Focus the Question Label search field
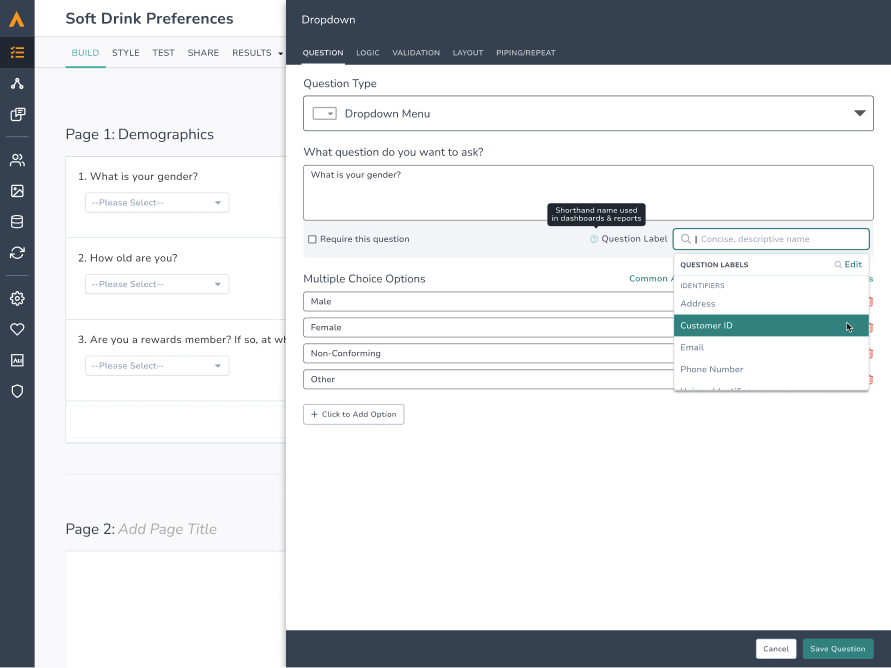This screenshot has height=668, width=891. 771,239
